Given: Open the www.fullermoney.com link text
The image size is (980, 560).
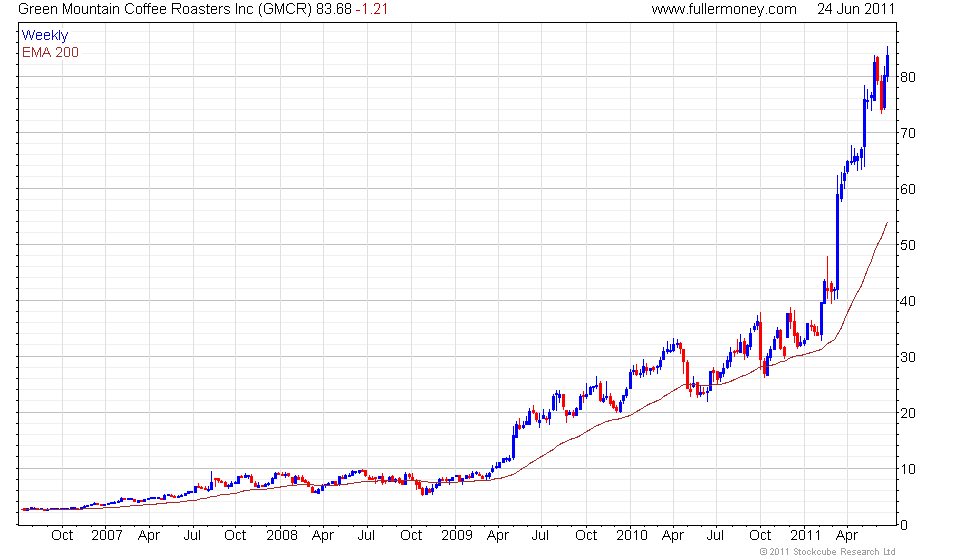Looking at the screenshot, I should [724, 9].
